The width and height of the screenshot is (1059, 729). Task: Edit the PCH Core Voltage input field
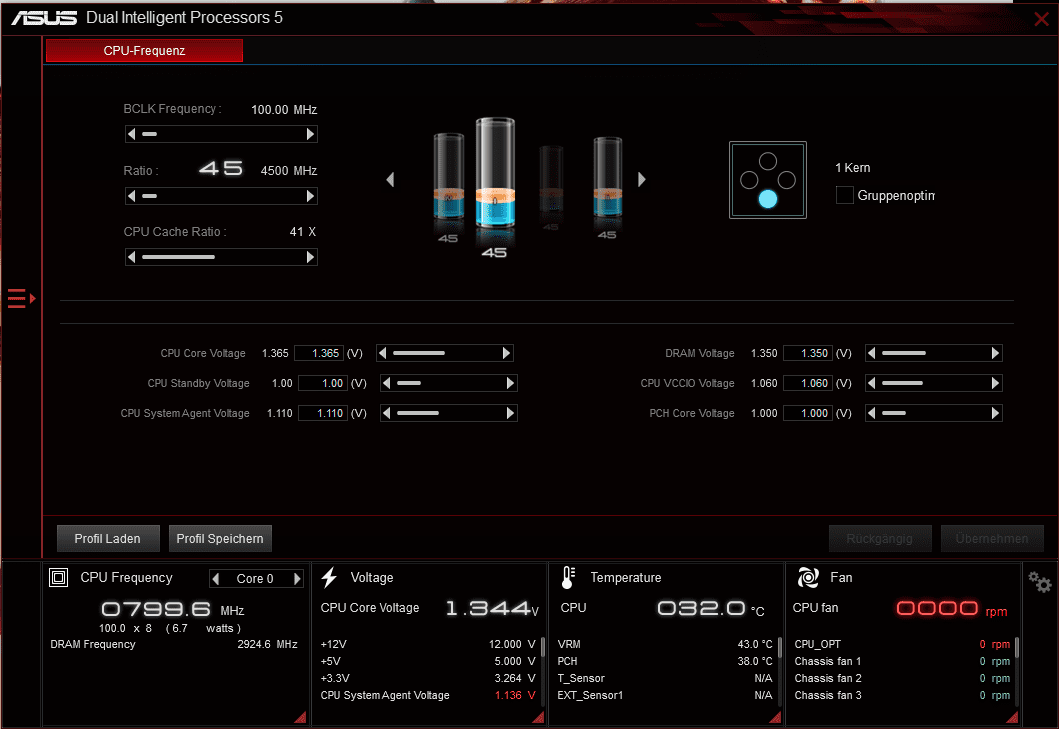(x=808, y=413)
